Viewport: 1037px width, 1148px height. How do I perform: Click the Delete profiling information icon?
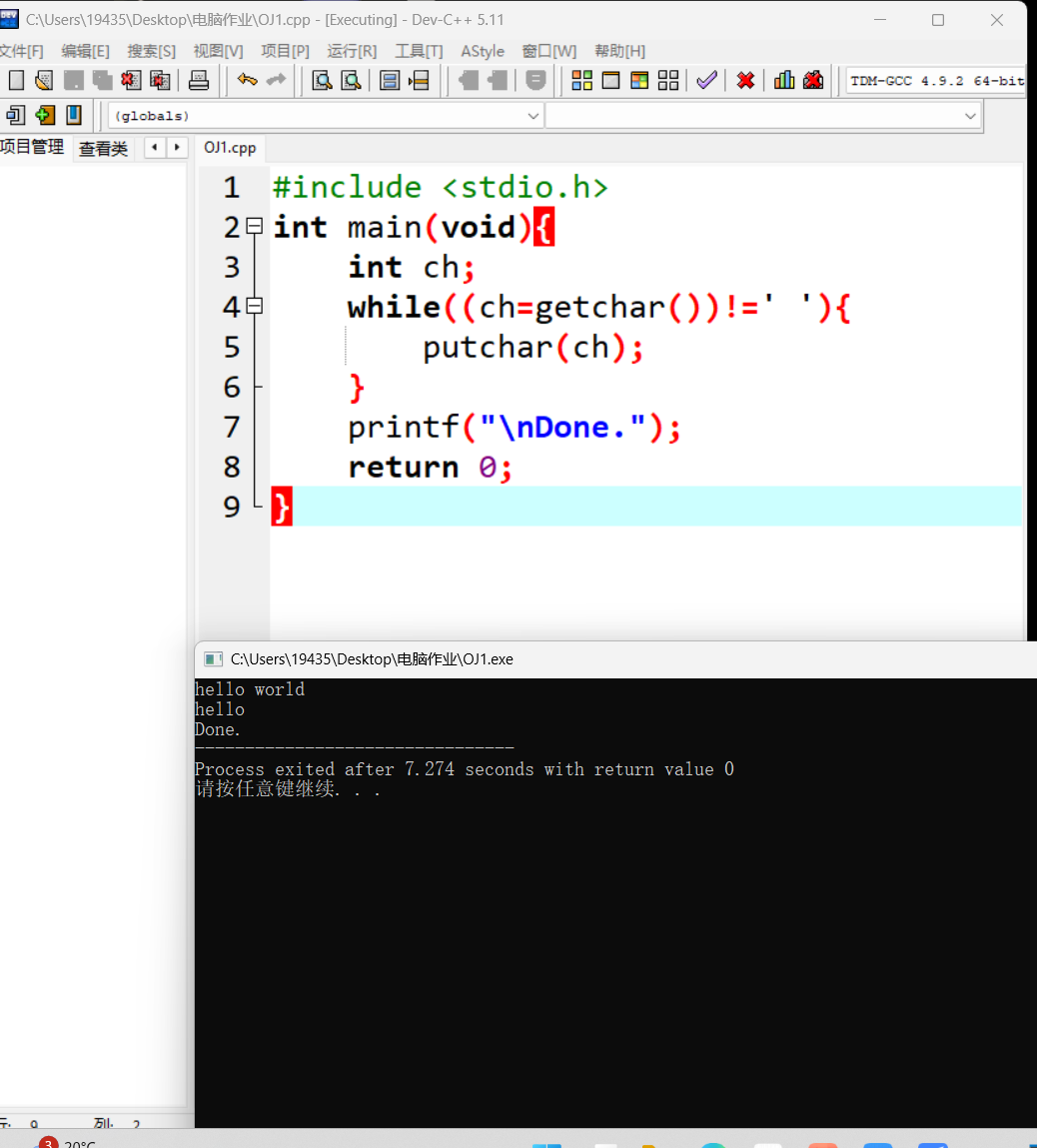pyautogui.click(x=813, y=80)
